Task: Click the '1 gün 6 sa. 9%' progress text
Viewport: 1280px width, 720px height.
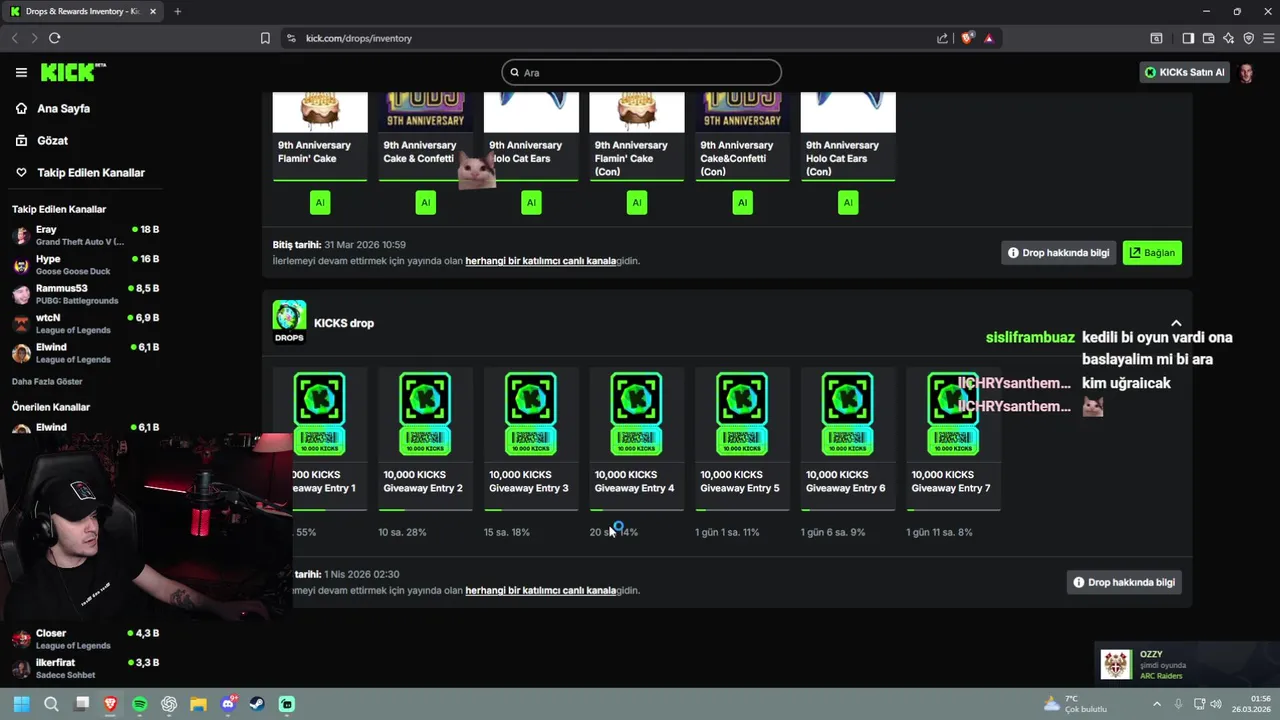Action: coord(833,532)
